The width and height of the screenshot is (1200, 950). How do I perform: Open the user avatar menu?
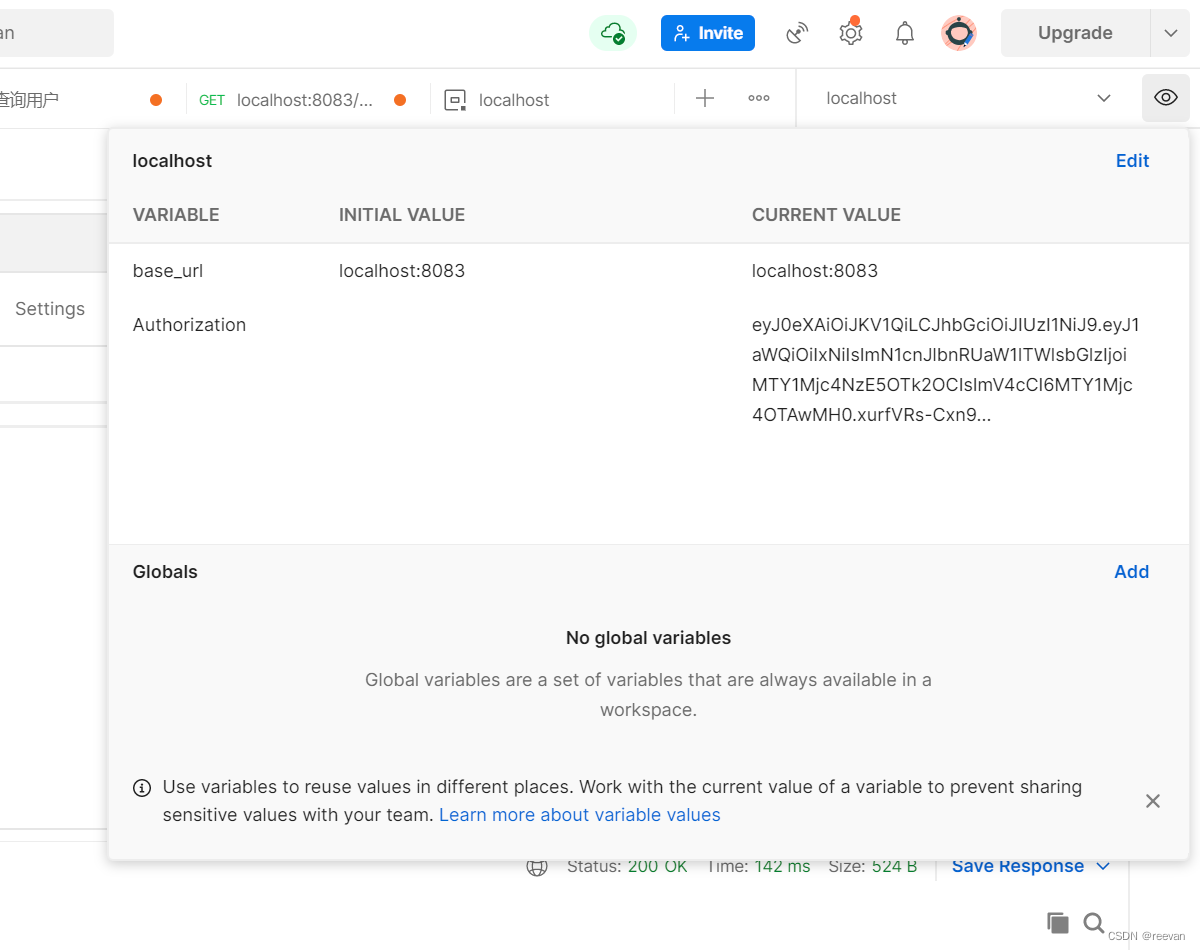click(959, 33)
